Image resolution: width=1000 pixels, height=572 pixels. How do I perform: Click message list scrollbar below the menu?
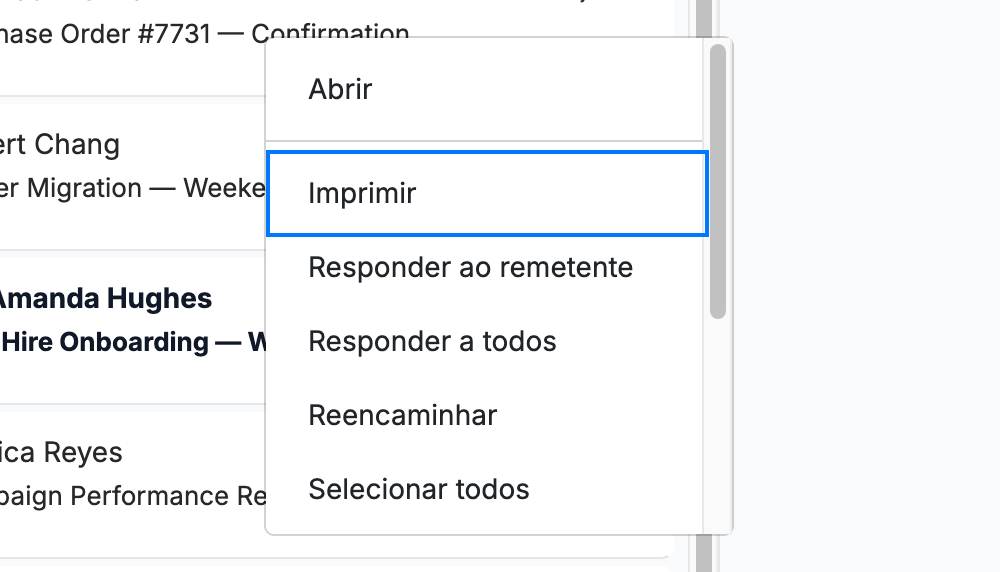pyautogui.click(x=703, y=554)
